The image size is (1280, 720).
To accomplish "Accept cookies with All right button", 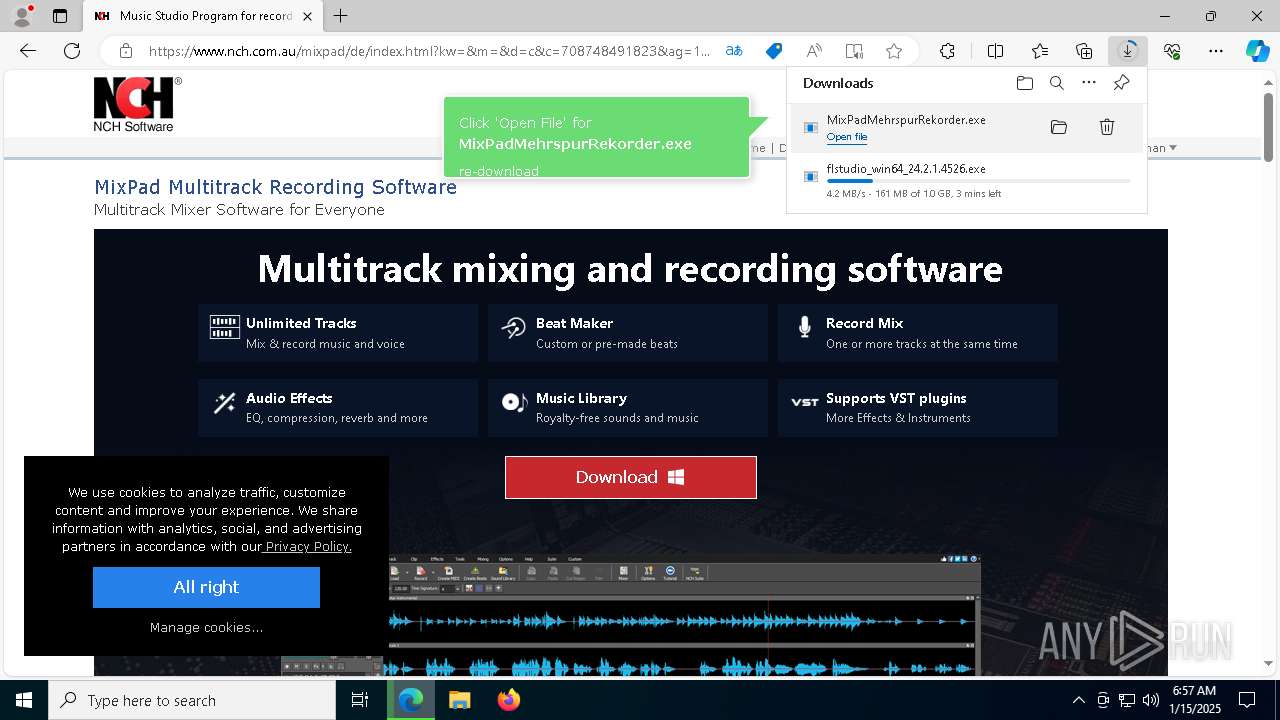I will [x=206, y=587].
